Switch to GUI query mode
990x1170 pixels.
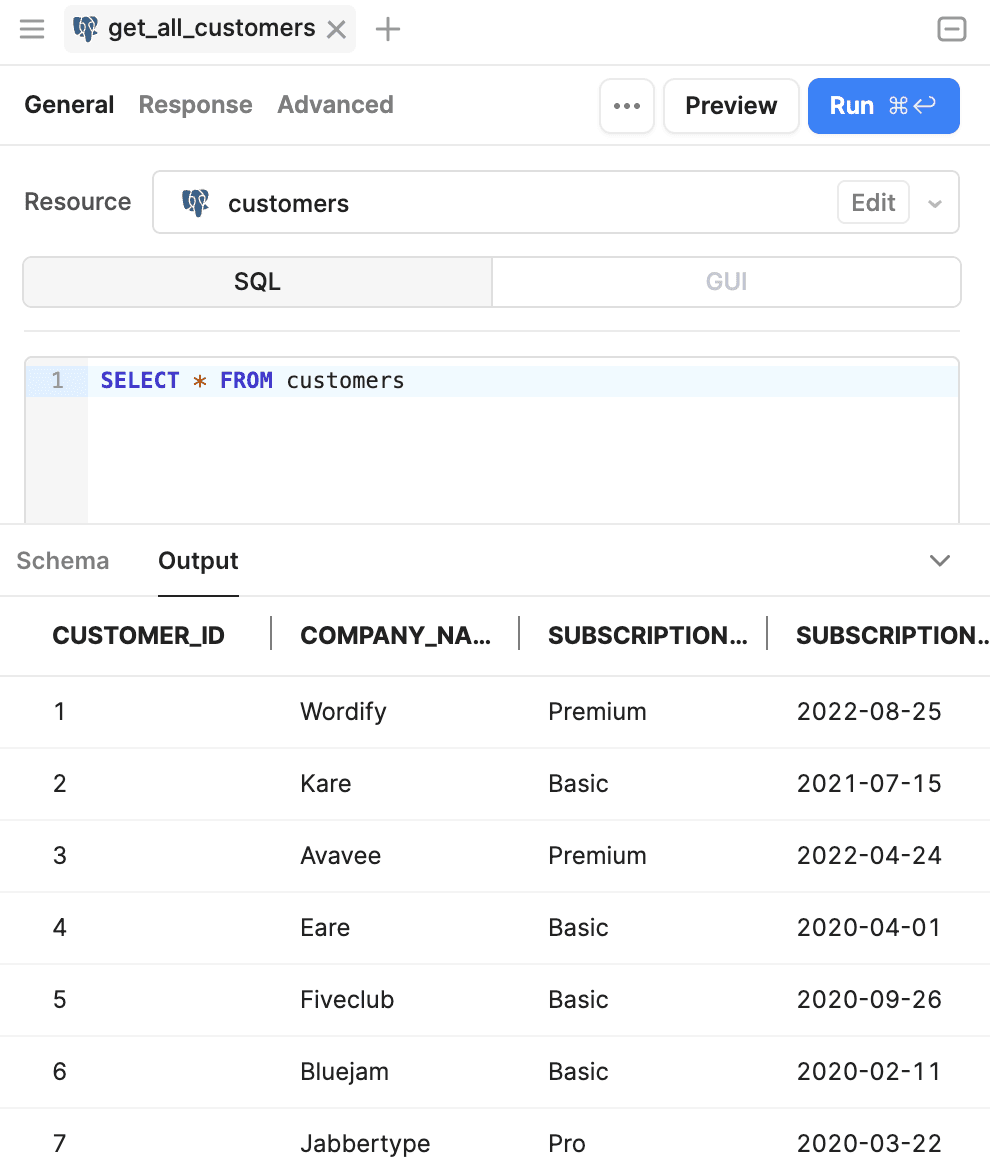(x=726, y=281)
